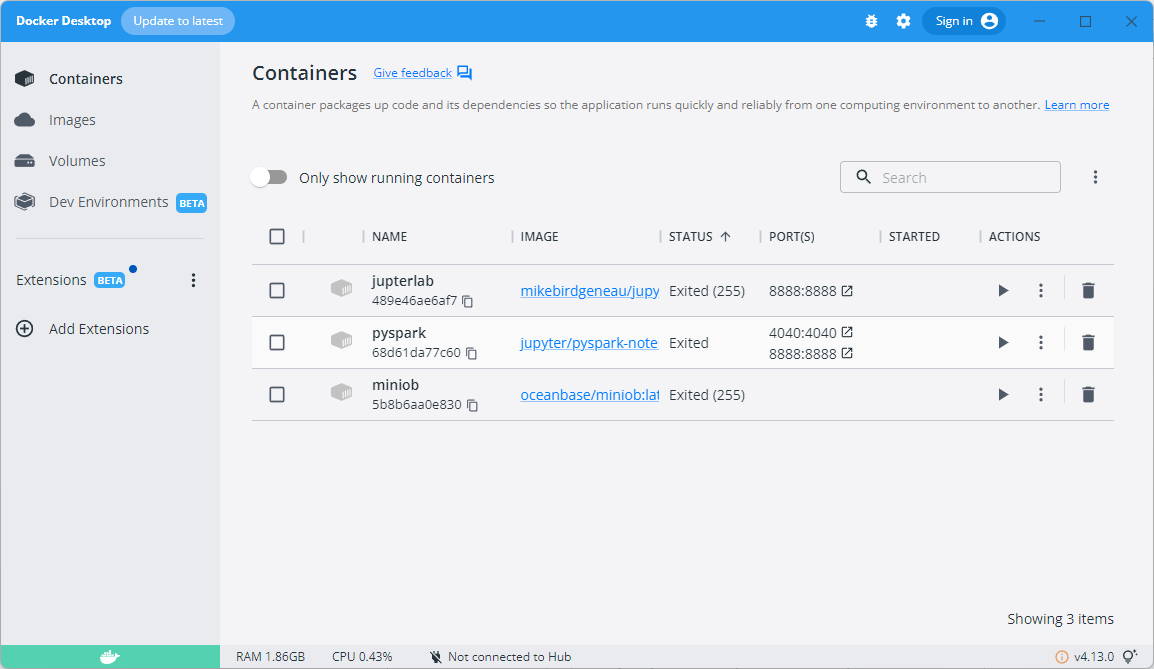
Task: Click the CPU 0.43% status entry
Action: [x=362, y=656]
